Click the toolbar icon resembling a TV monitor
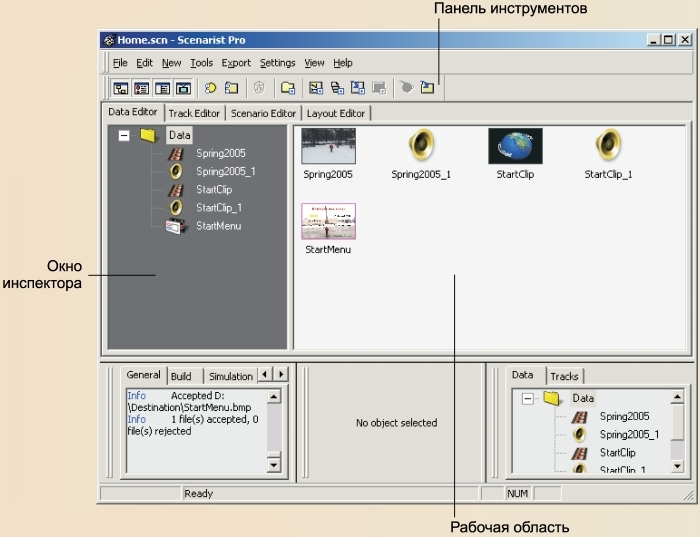 coord(183,88)
